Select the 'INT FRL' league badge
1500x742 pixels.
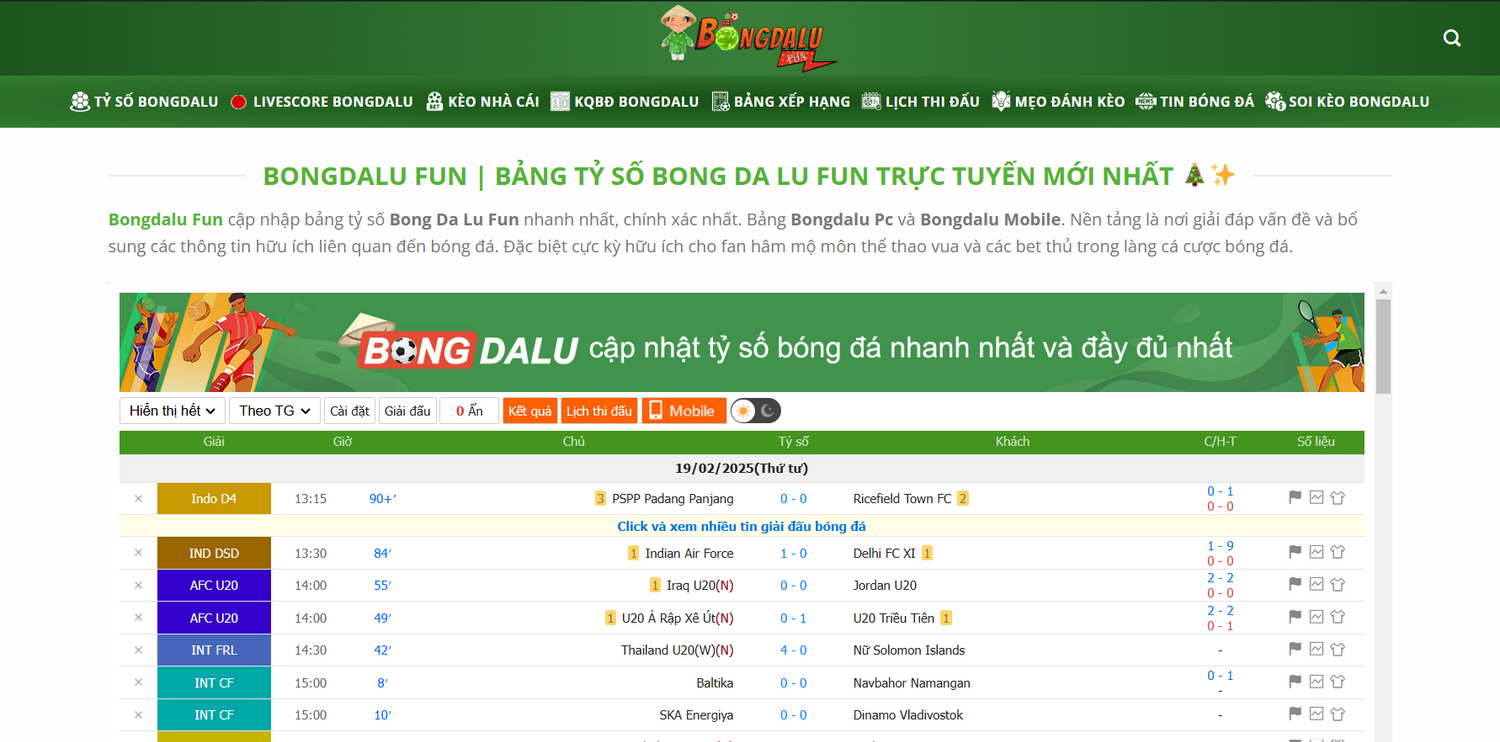214,650
